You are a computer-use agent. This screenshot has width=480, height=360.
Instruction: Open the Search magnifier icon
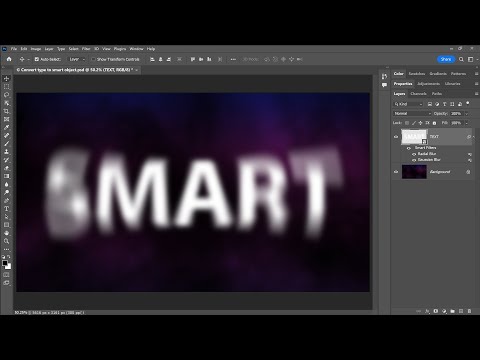pos(461,59)
